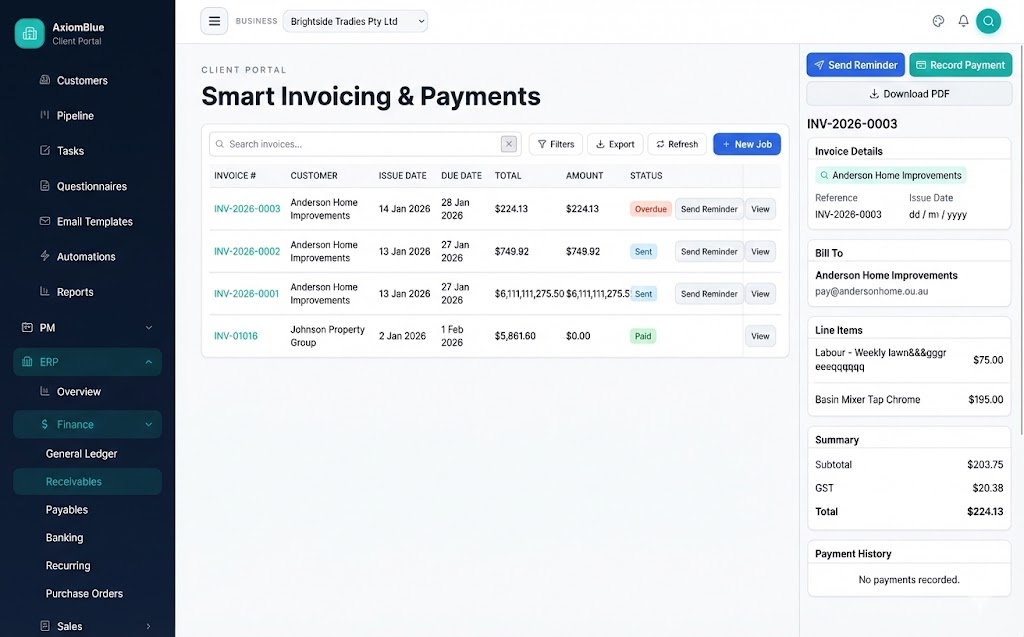Click the Record Payment button

point(960,64)
